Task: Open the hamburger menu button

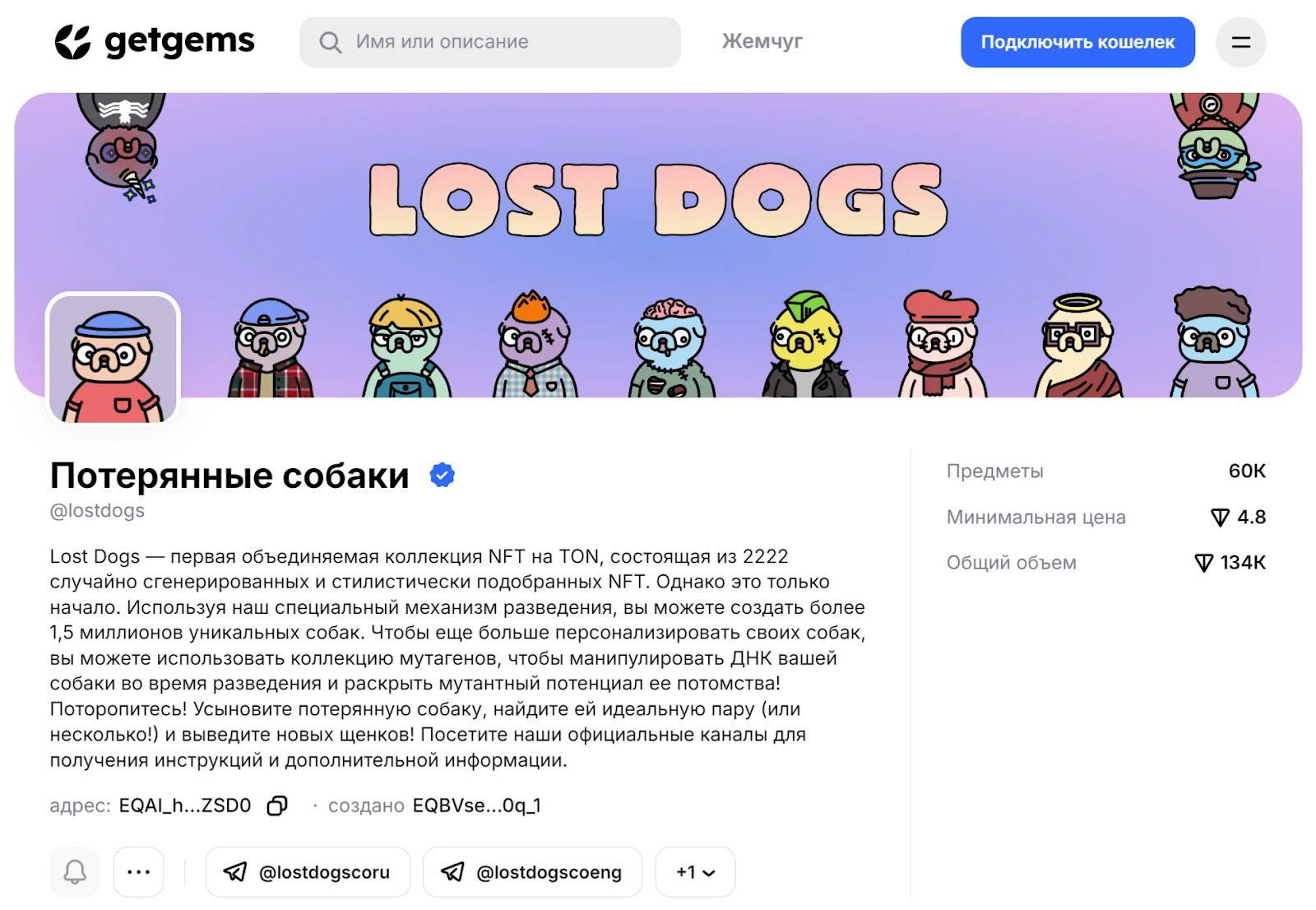Action: [x=1240, y=42]
